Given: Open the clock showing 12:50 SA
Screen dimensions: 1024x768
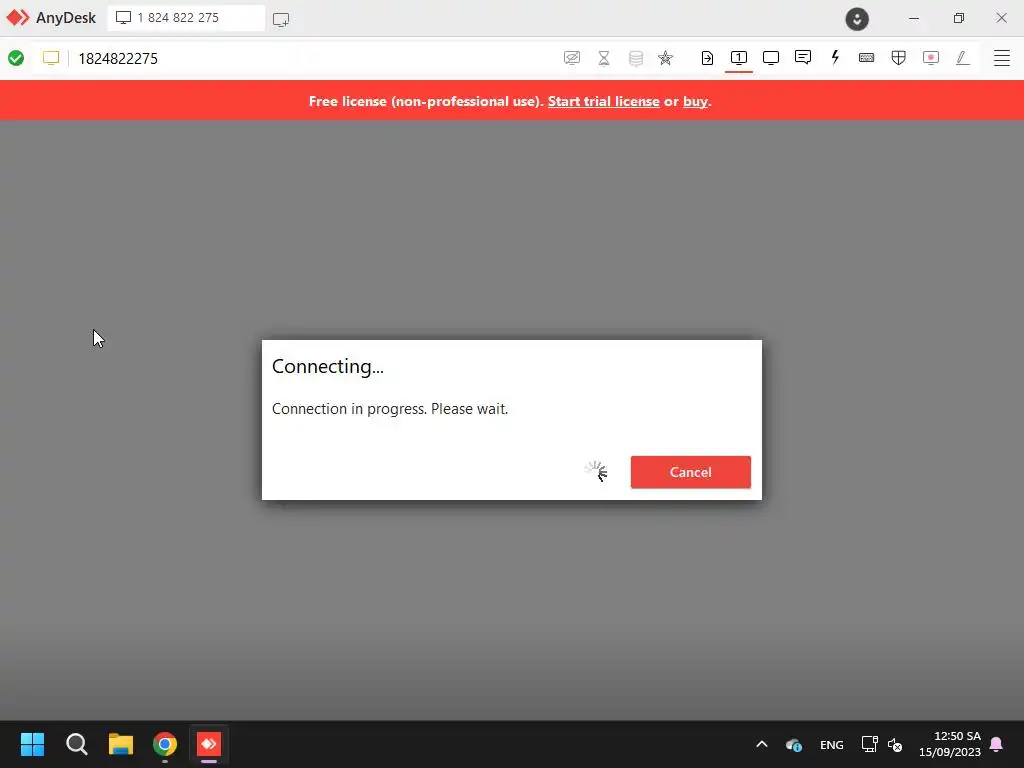Looking at the screenshot, I should click(950, 744).
